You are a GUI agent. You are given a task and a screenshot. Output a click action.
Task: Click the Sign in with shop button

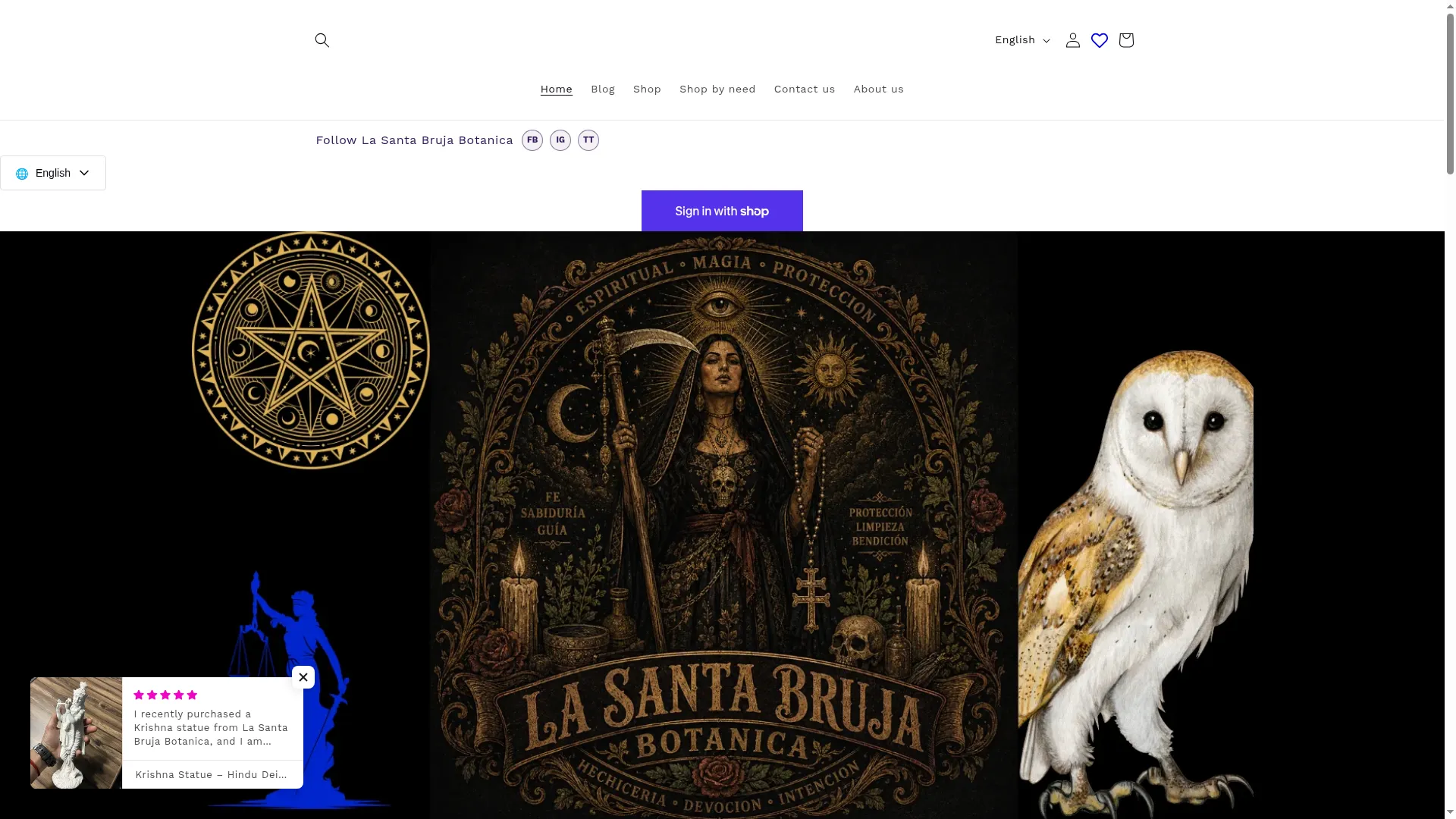(x=722, y=211)
